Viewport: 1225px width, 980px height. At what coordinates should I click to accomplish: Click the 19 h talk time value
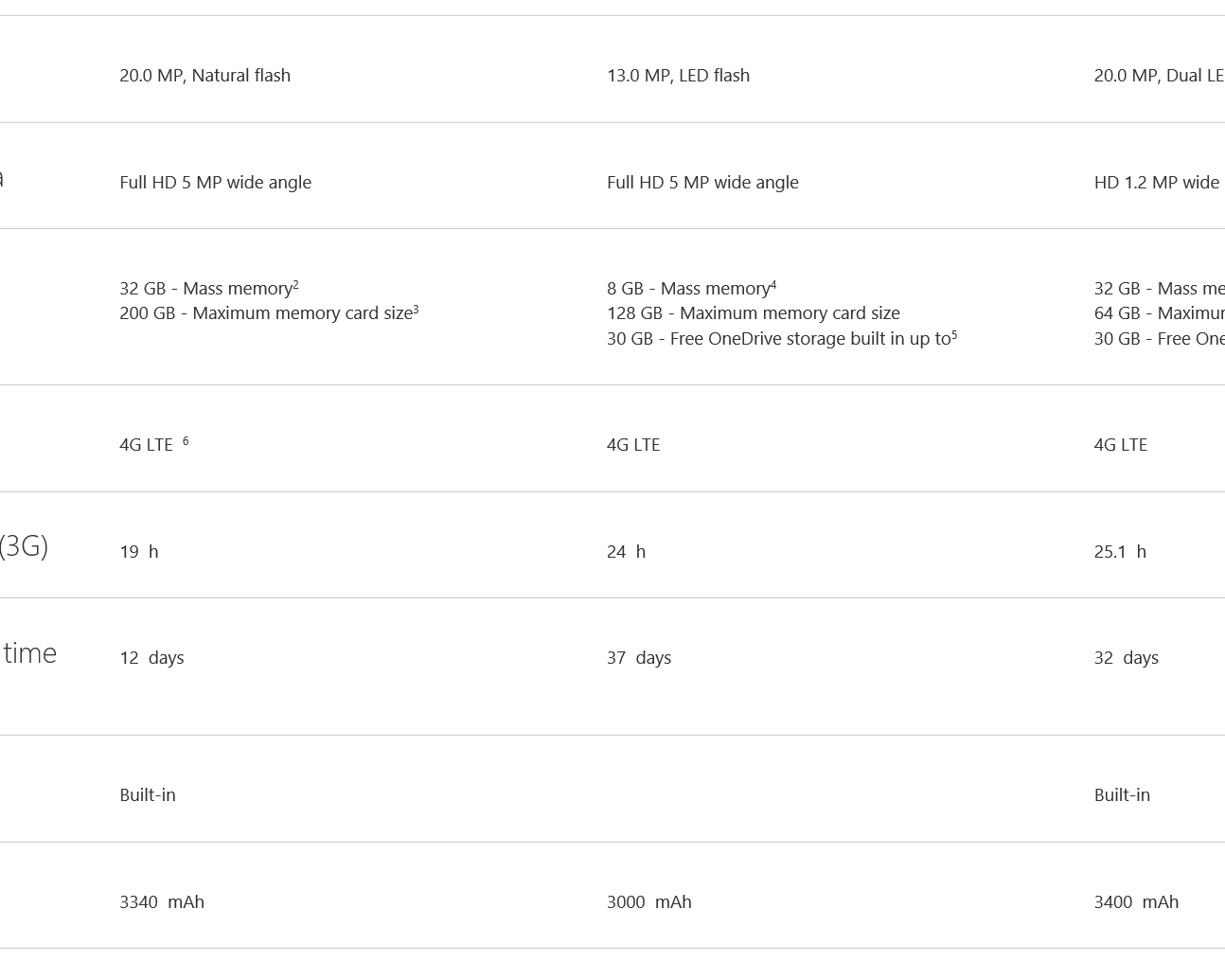coord(139,551)
